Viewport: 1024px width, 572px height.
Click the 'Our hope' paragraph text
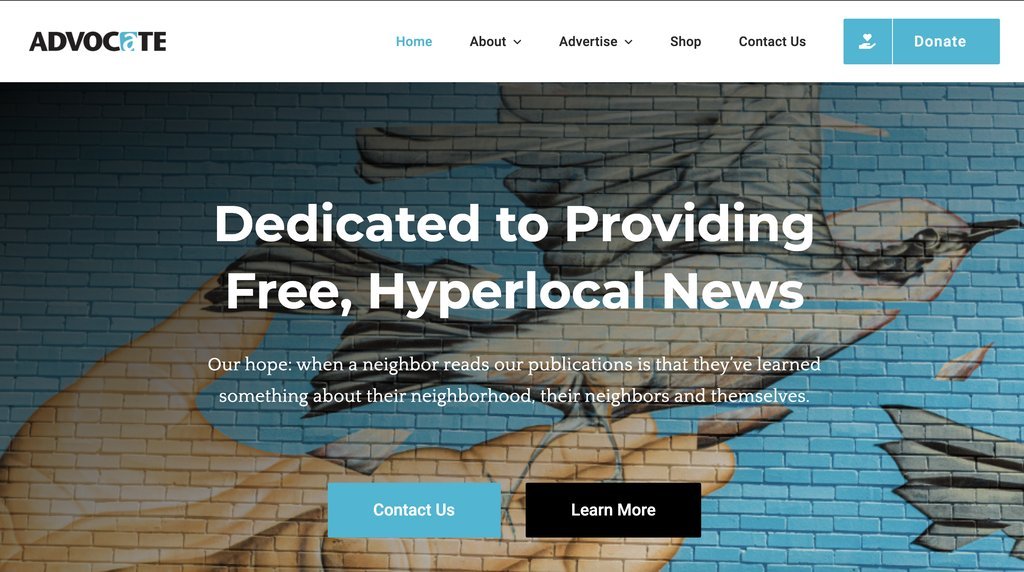tap(514, 380)
